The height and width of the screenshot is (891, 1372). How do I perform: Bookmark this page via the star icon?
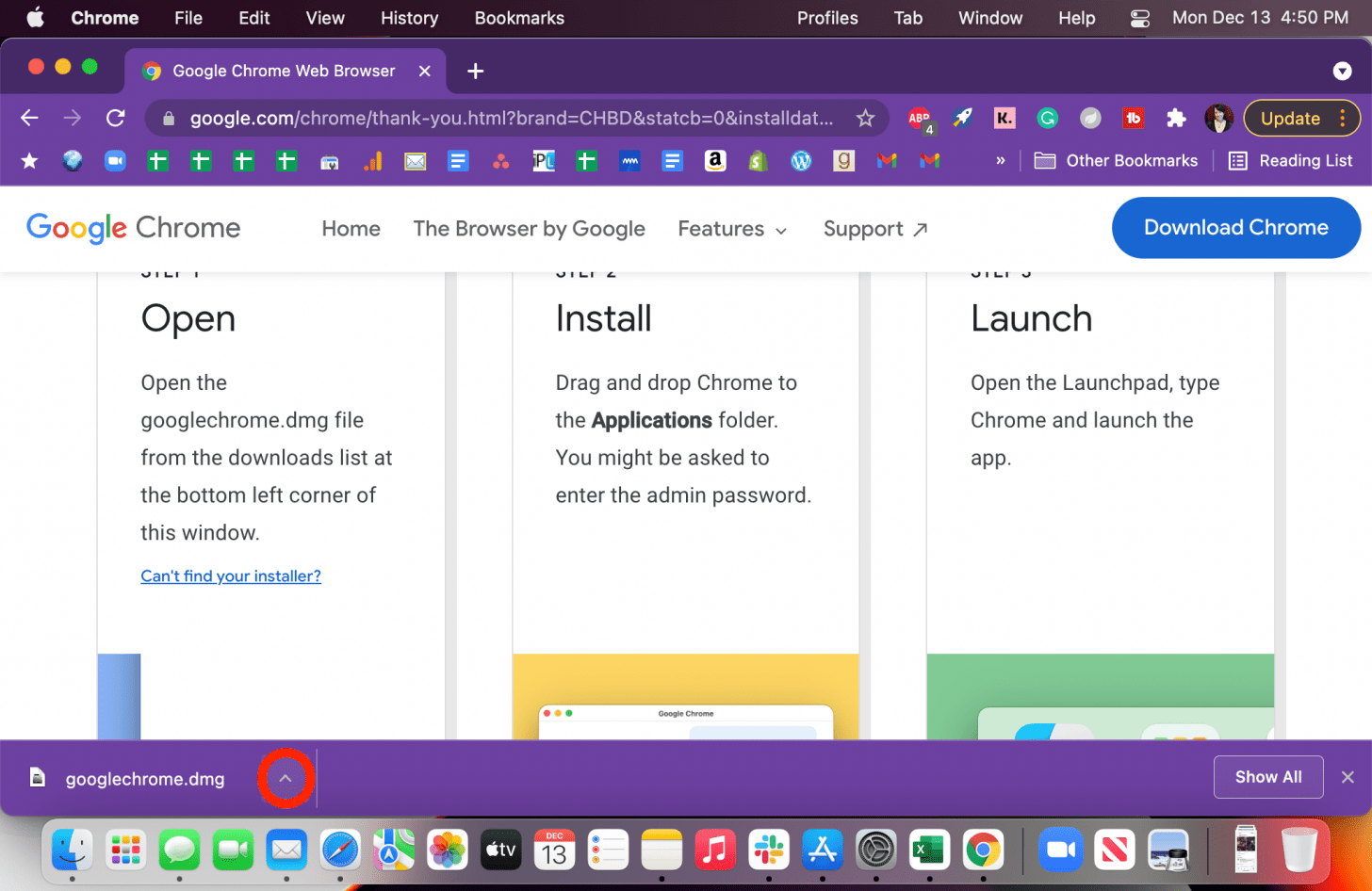(x=865, y=118)
